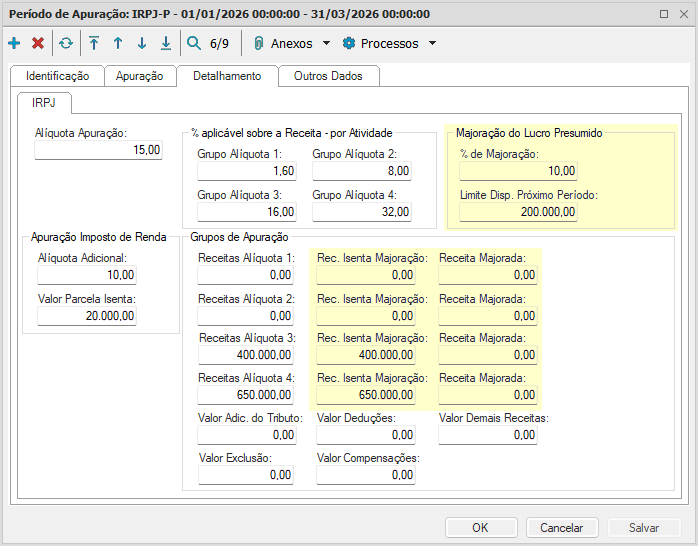Click Receitas Alíquota 4 field 650.000,00
The height and width of the screenshot is (546, 698).
[245, 395]
